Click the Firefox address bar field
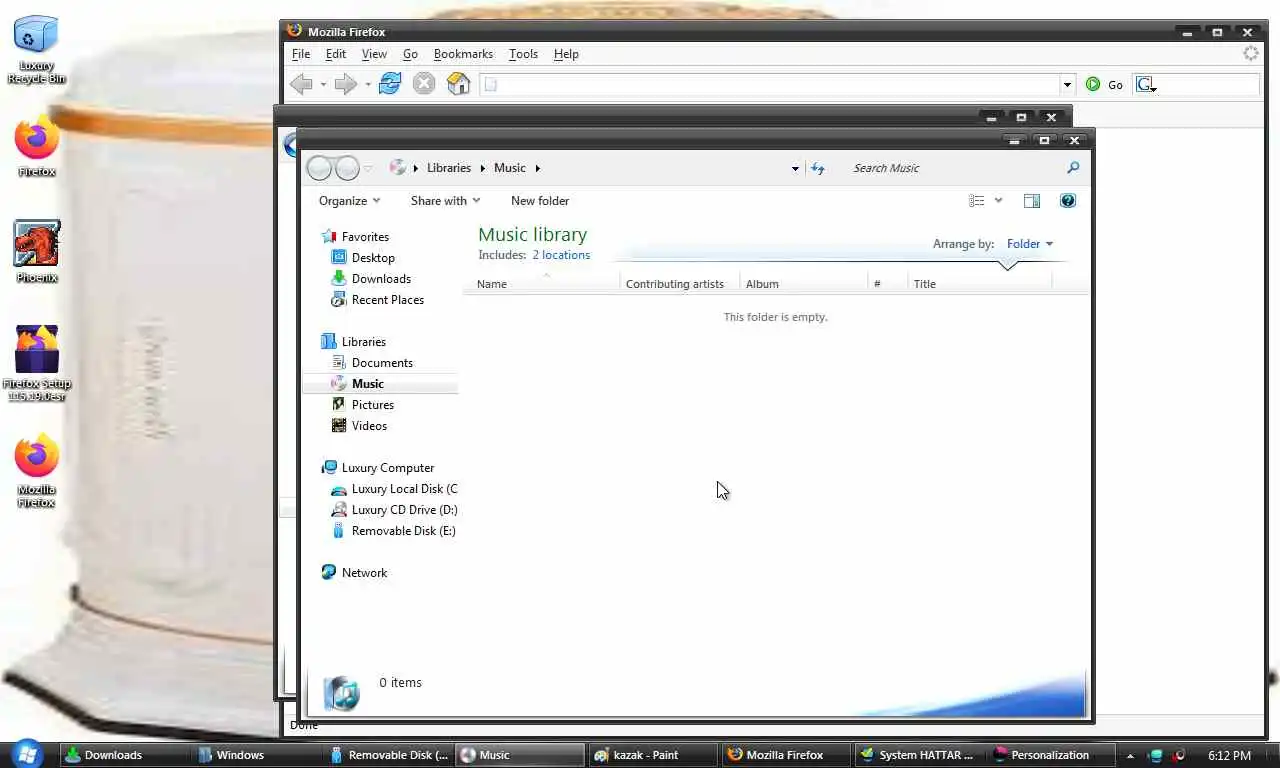 click(770, 85)
